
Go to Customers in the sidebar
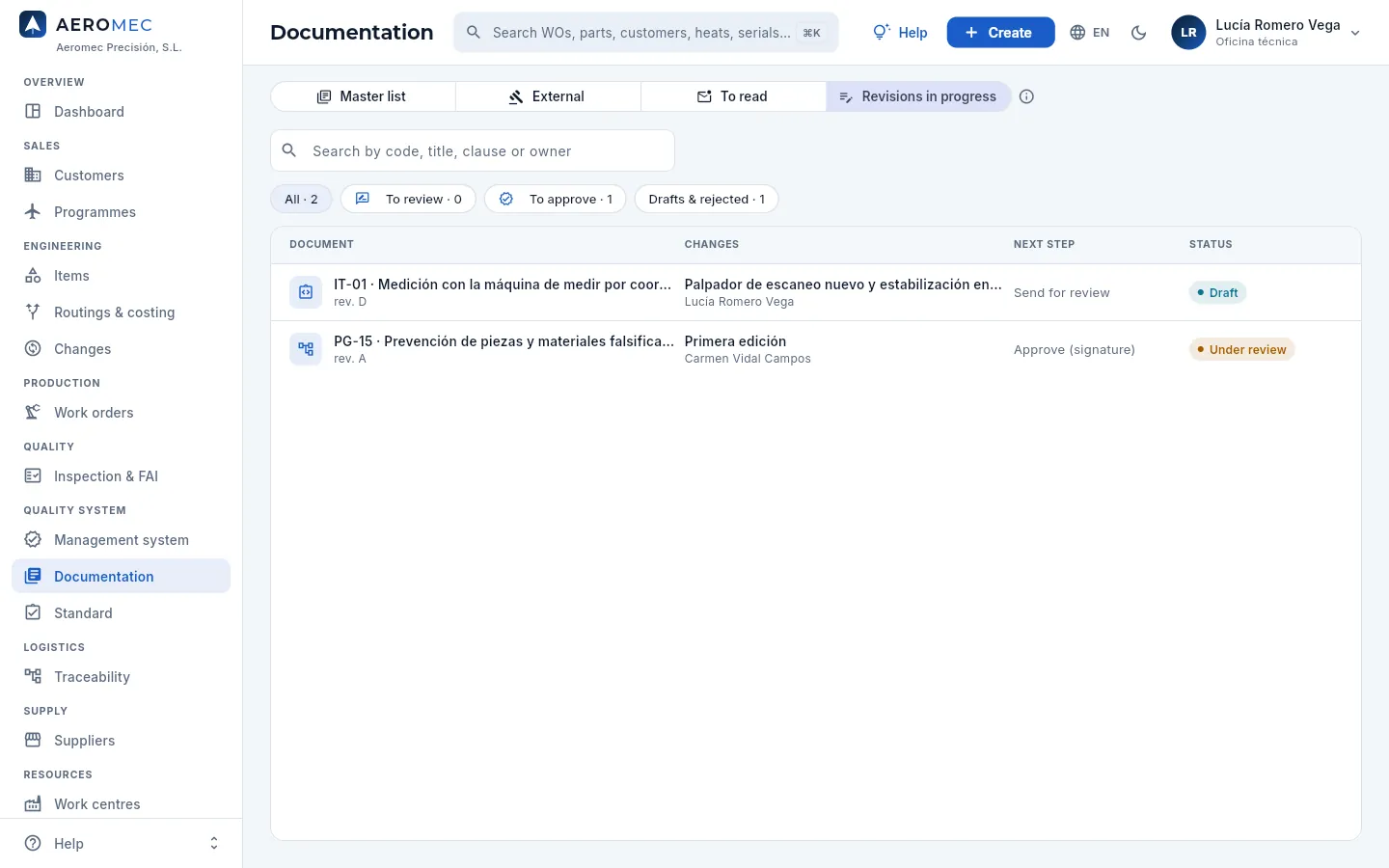122,176
